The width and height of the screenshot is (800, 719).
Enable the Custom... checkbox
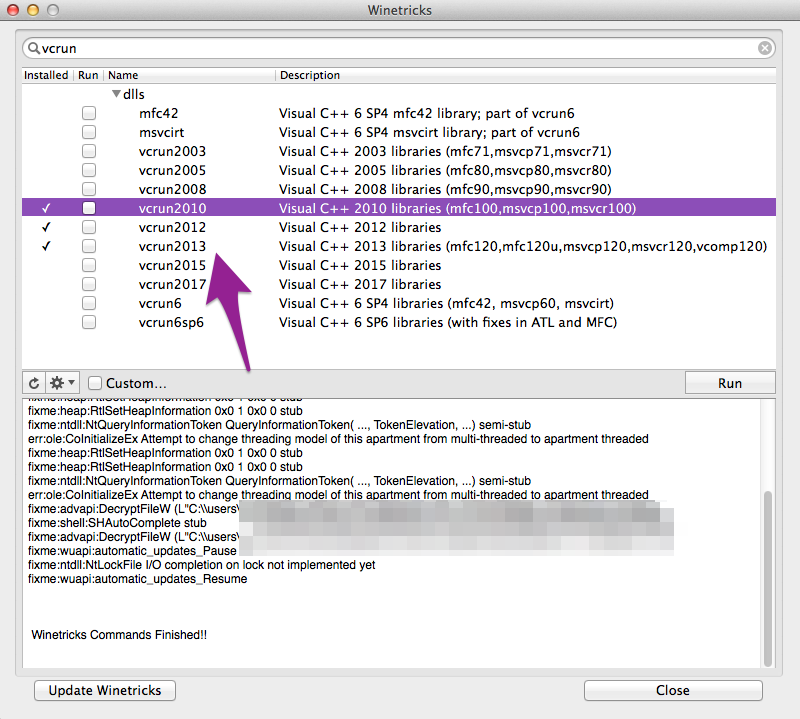[x=95, y=383]
